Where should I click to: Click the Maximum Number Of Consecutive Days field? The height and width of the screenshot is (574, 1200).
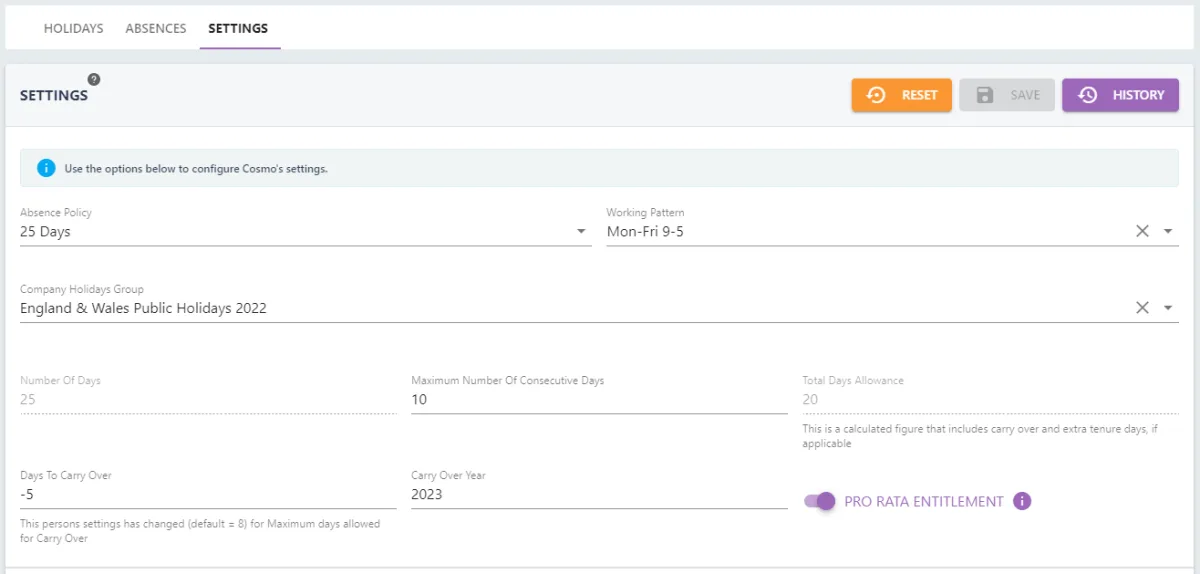pyautogui.click(x=599, y=399)
